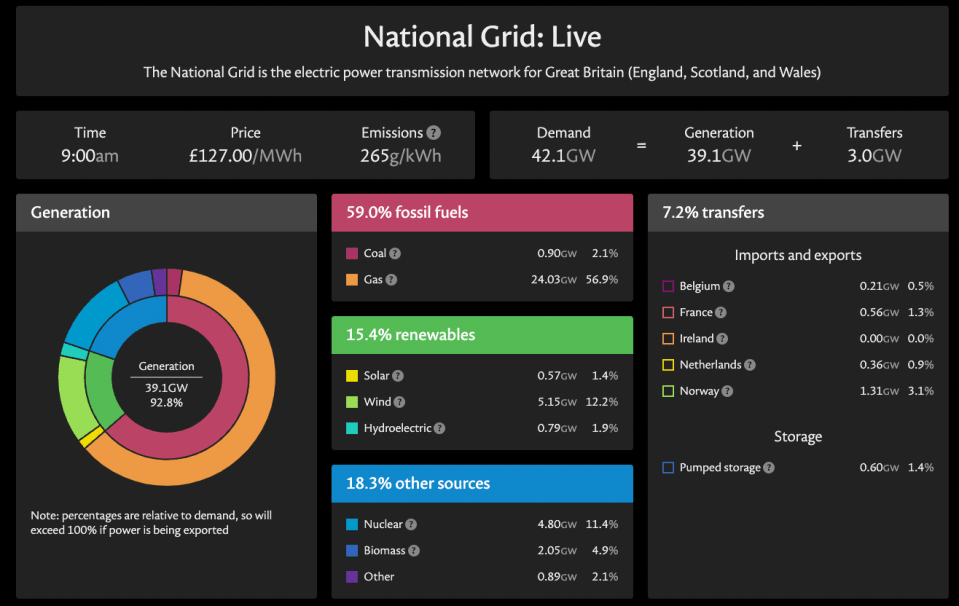Click the Gas info question mark

(391, 279)
